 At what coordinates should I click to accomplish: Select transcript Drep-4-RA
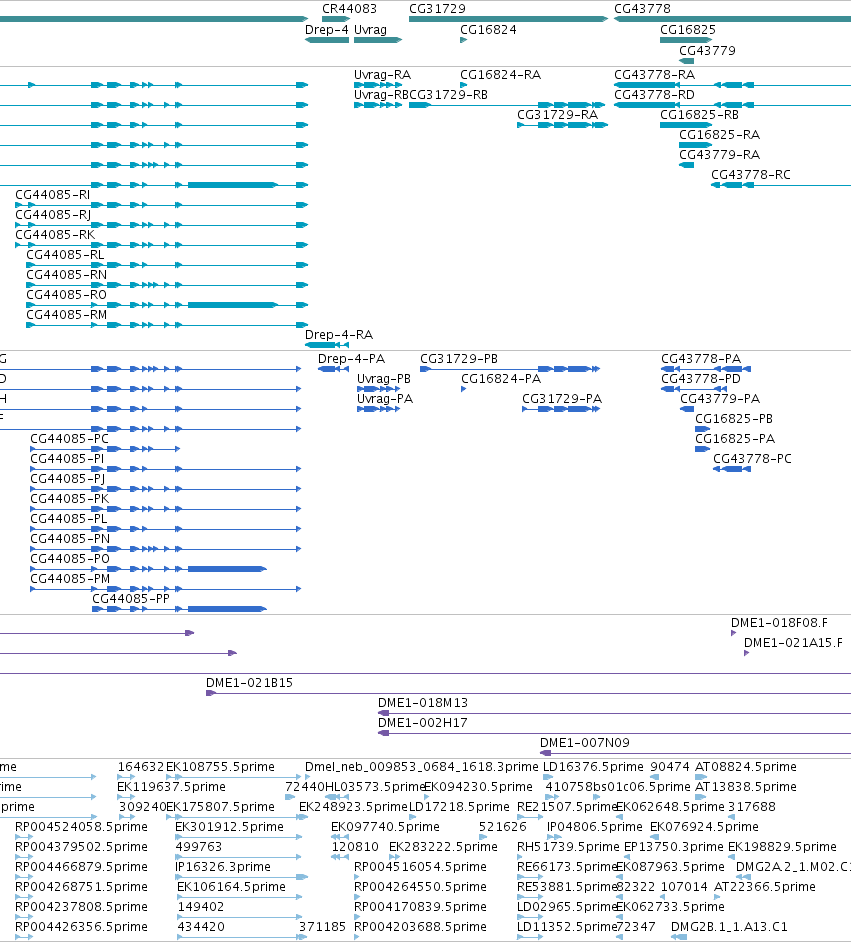[x=339, y=335]
